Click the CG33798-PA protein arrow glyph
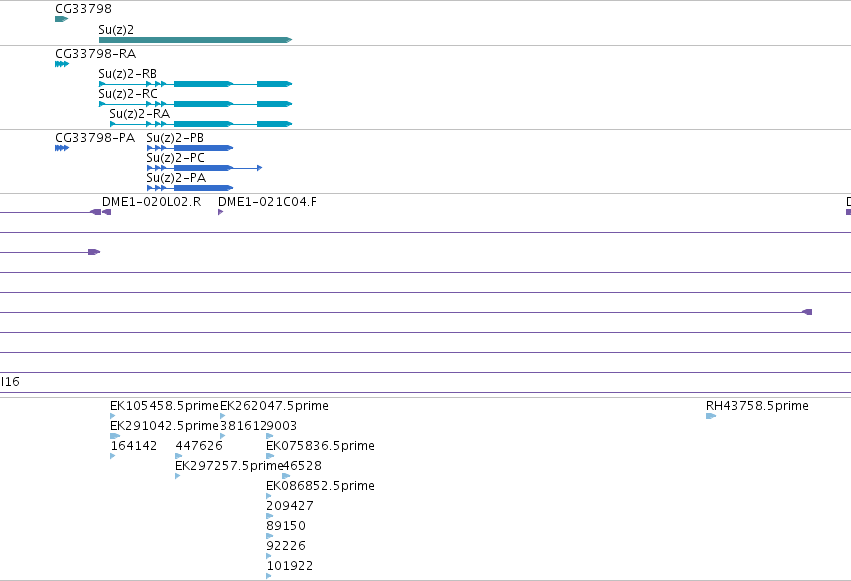The width and height of the screenshot is (851, 581). (62, 148)
